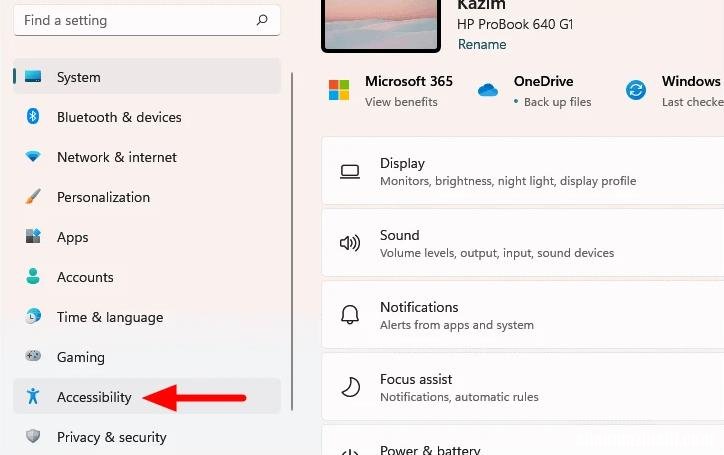Click the Time & language globe icon
Image resolution: width=724 pixels, height=455 pixels.
(x=33, y=316)
